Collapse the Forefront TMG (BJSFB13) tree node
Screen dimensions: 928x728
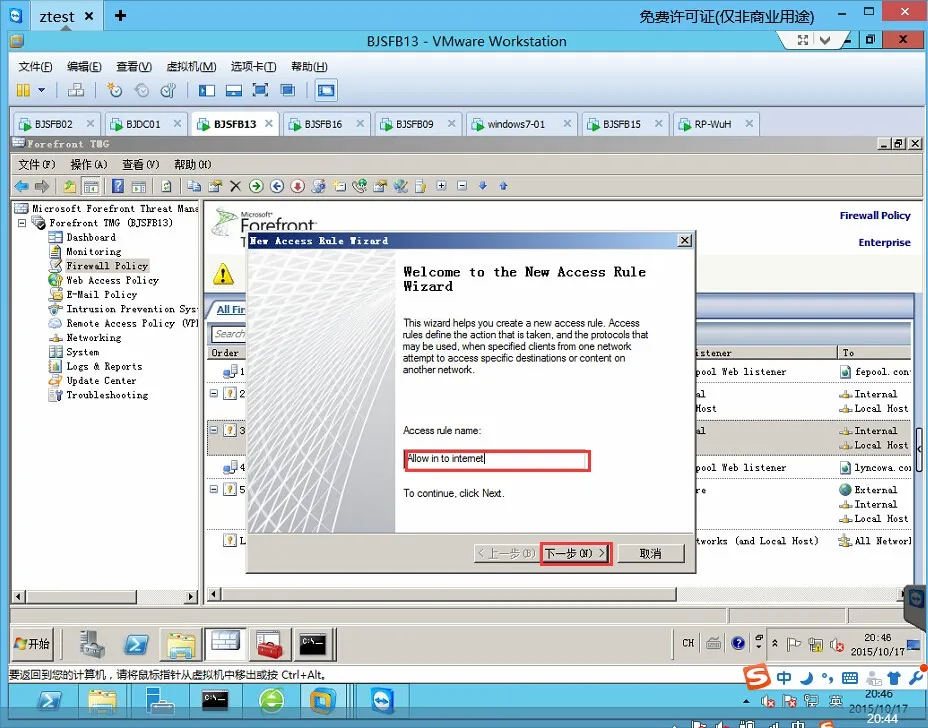click(x=22, y=223)
